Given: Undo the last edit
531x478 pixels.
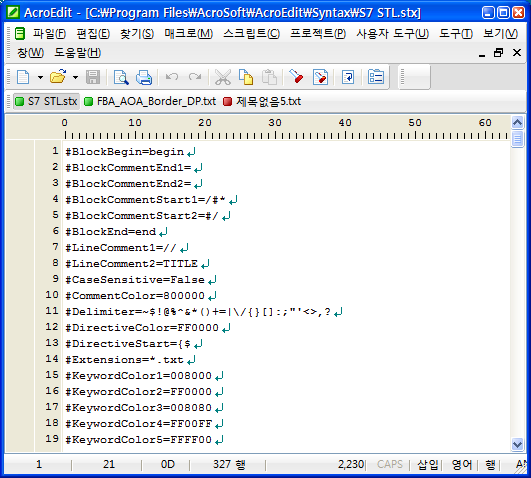Looking at the screenshot, I should coord(172,77).
